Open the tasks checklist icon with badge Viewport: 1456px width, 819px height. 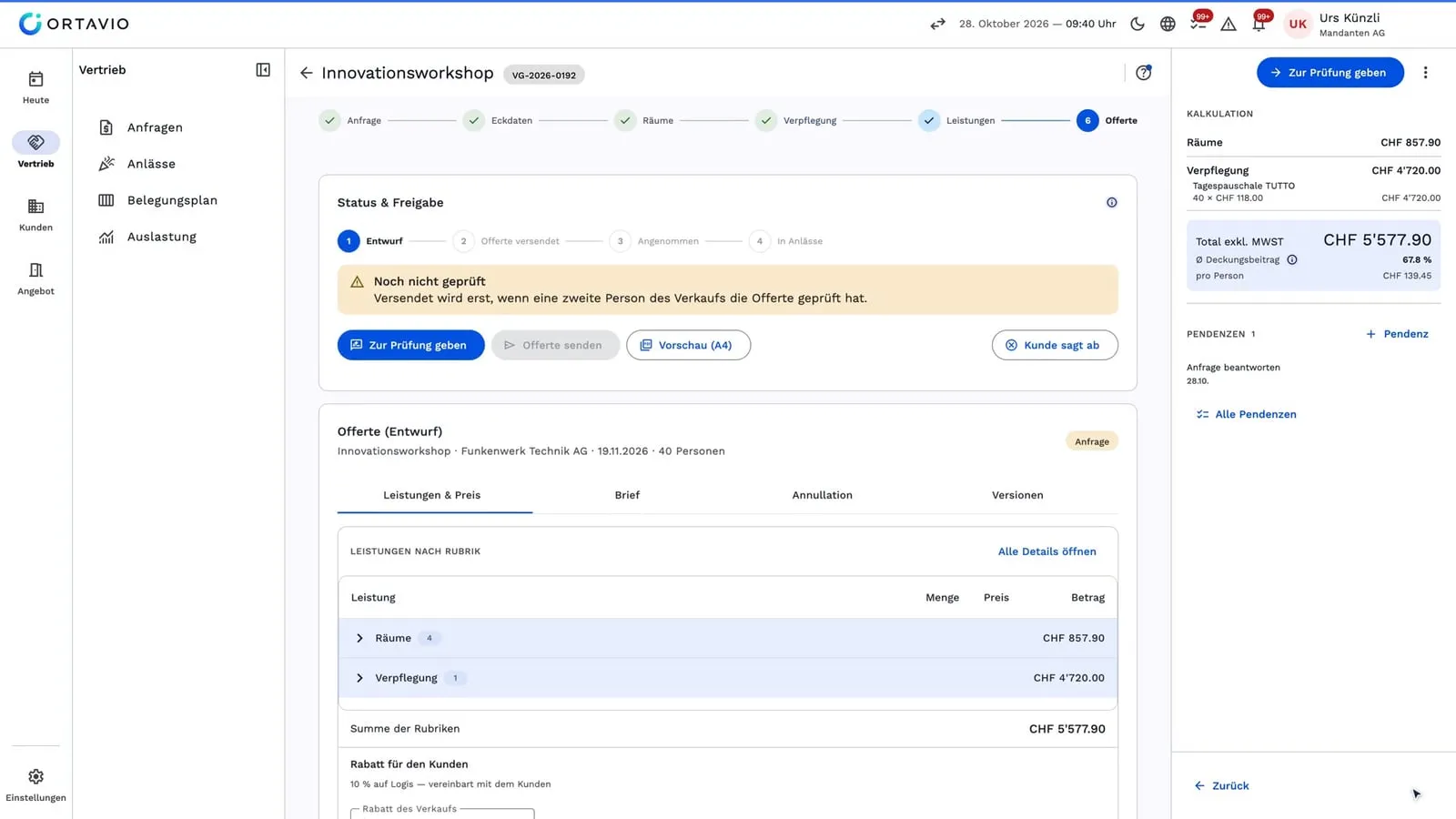pos(1198,24)
